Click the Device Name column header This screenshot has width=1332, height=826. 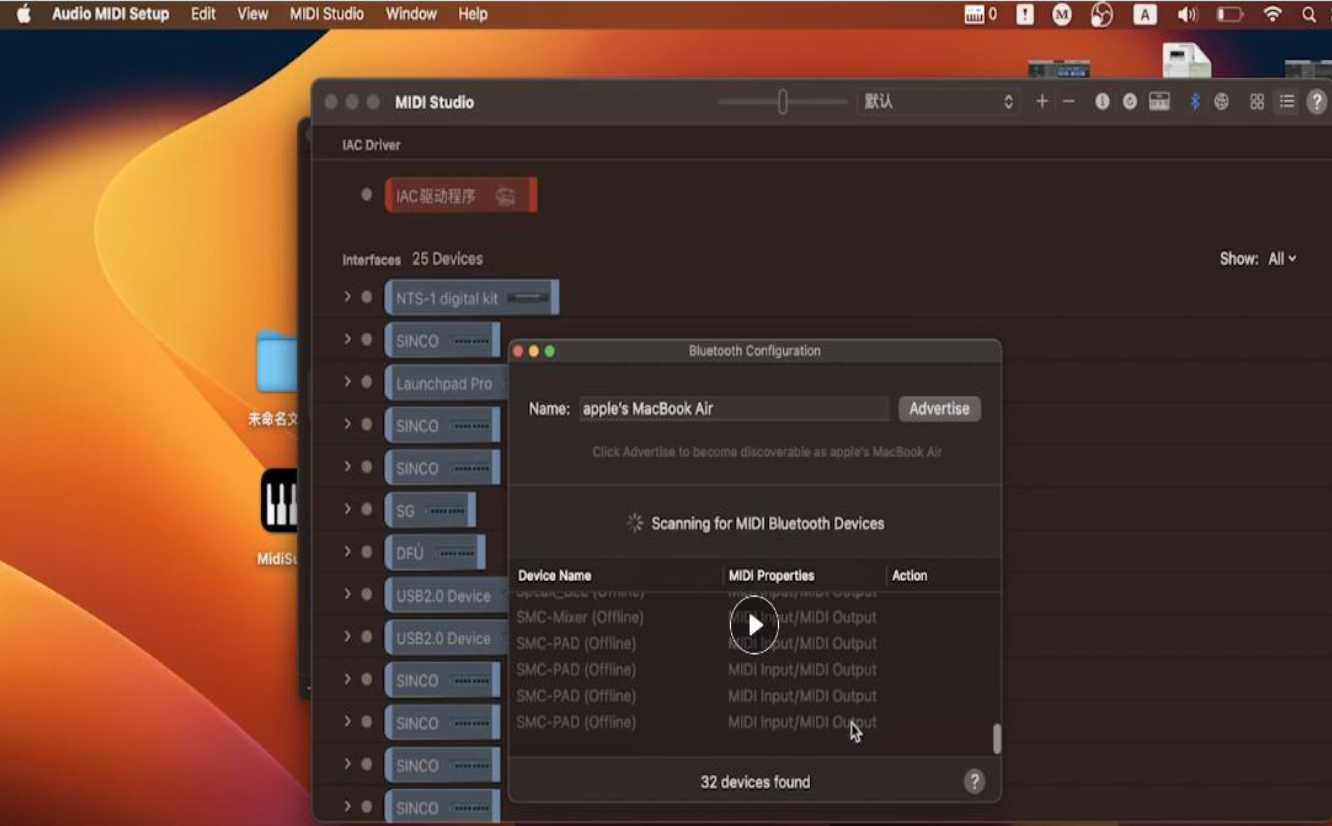554,575
